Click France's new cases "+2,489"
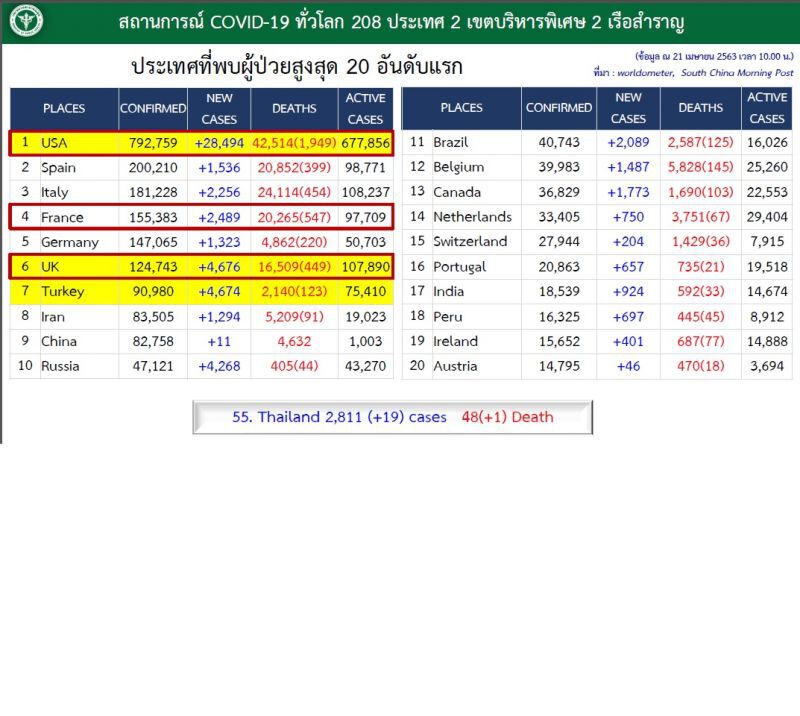800x716 pixels. (219, 217)
